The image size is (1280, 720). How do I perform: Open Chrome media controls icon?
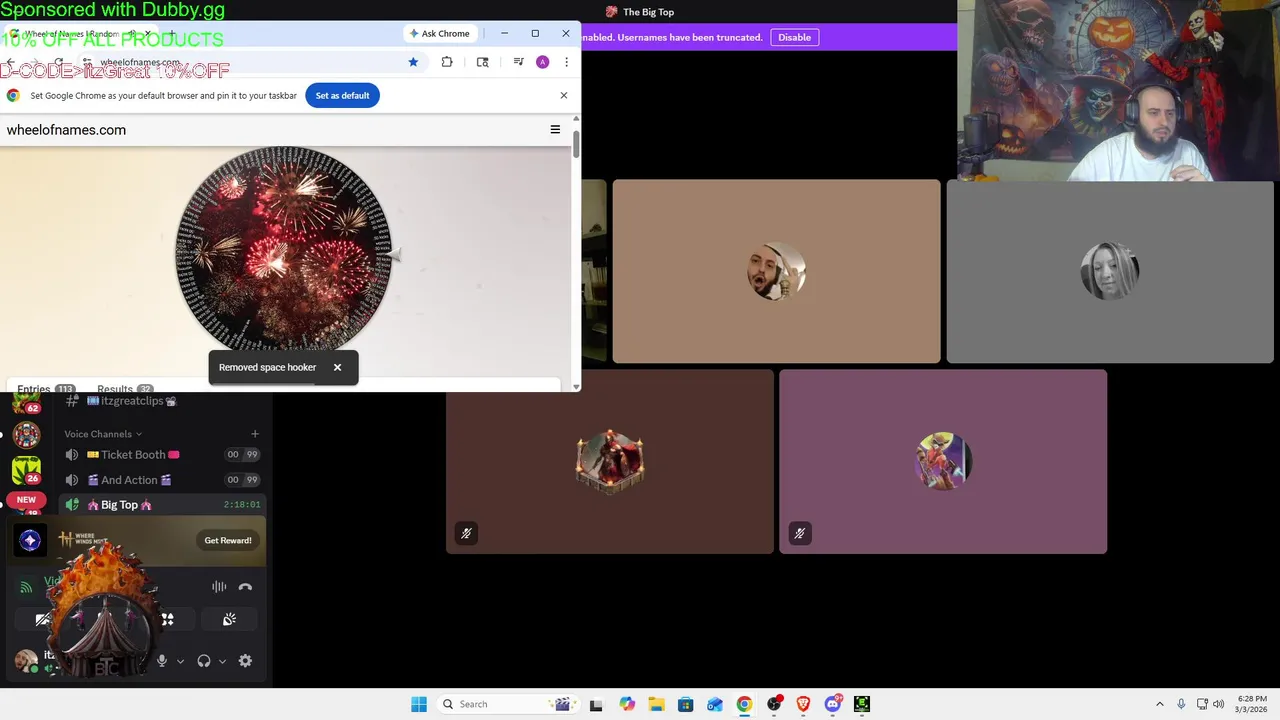pyautogui.click(x=518, y=62)
